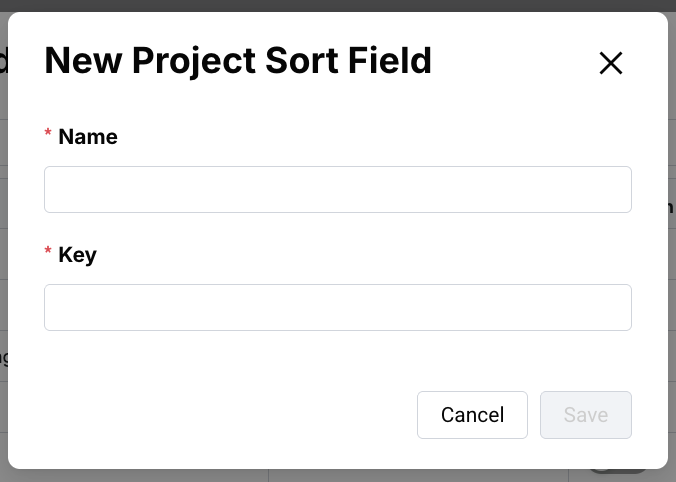Click empty dialog space left of Cancel
This screenshot has height=482, width=676.
220,415
